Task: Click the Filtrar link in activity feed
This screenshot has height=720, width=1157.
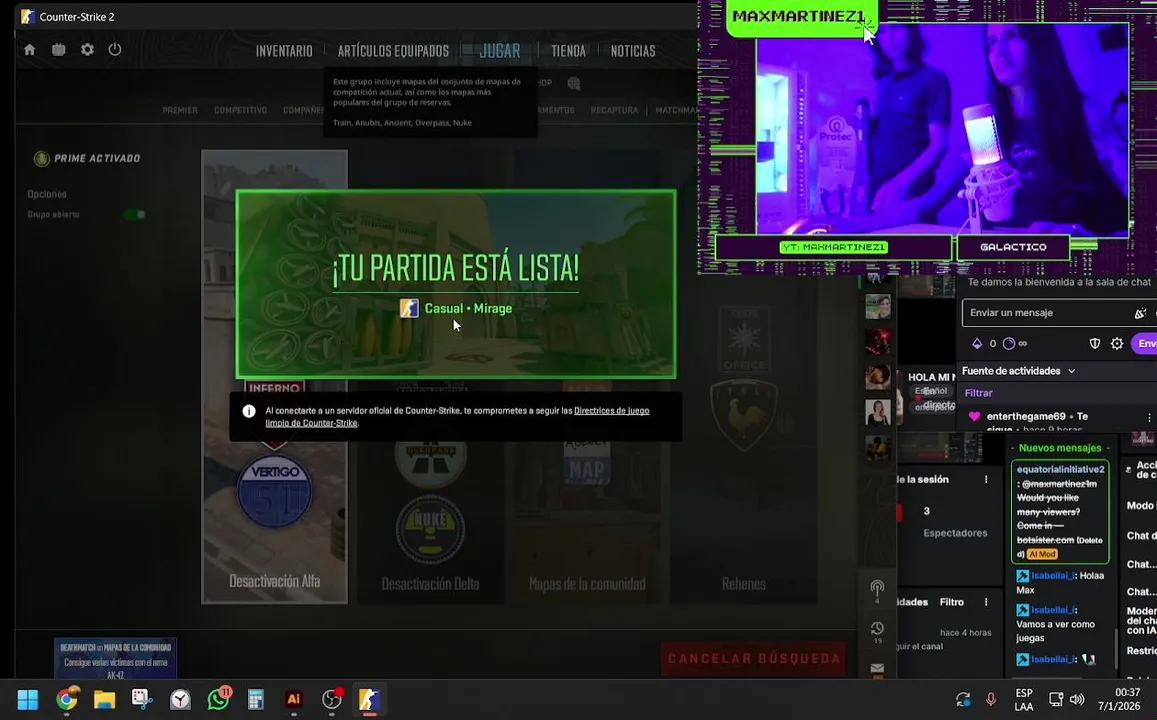Action: click(978, 393)
